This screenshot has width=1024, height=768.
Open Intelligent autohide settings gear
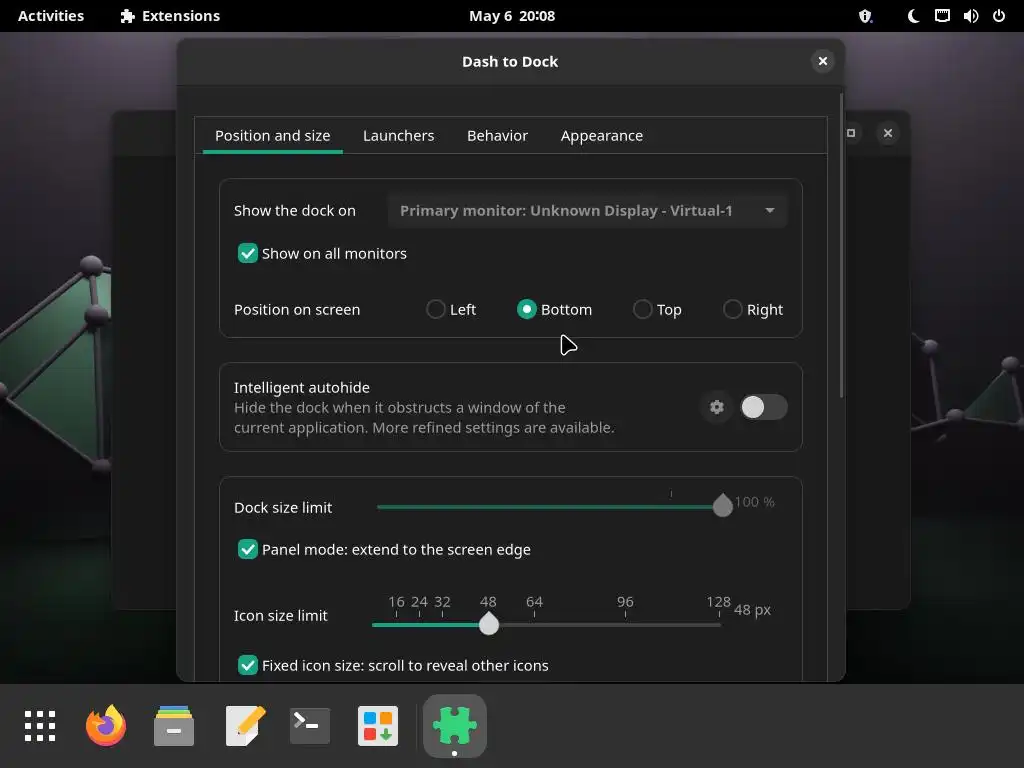(716, 407)
